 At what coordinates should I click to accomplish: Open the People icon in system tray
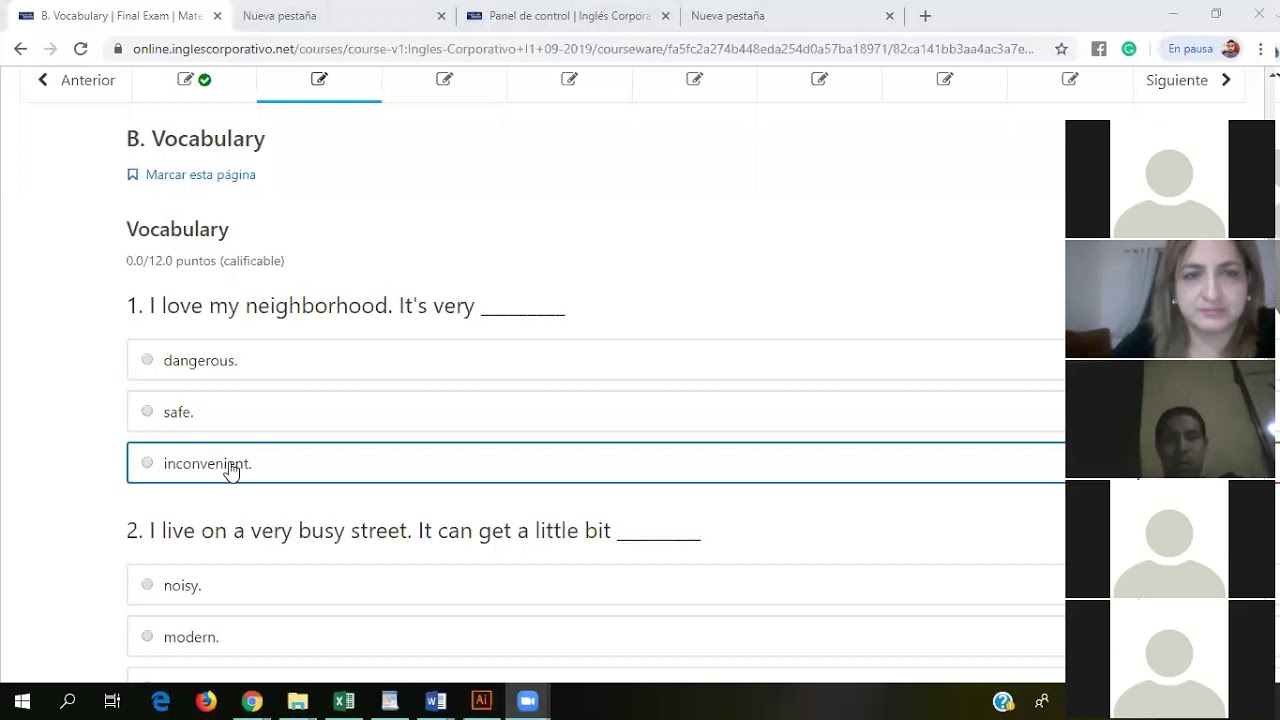(1042, 701)
